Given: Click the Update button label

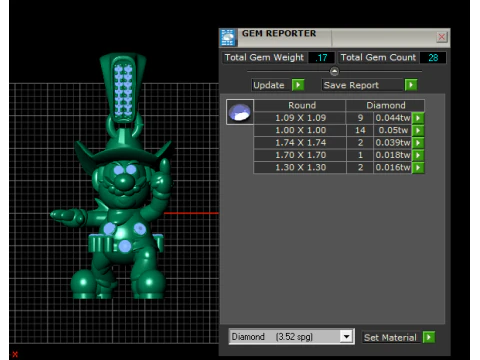Looking at the screenshot, I should [x=269, y=85].
